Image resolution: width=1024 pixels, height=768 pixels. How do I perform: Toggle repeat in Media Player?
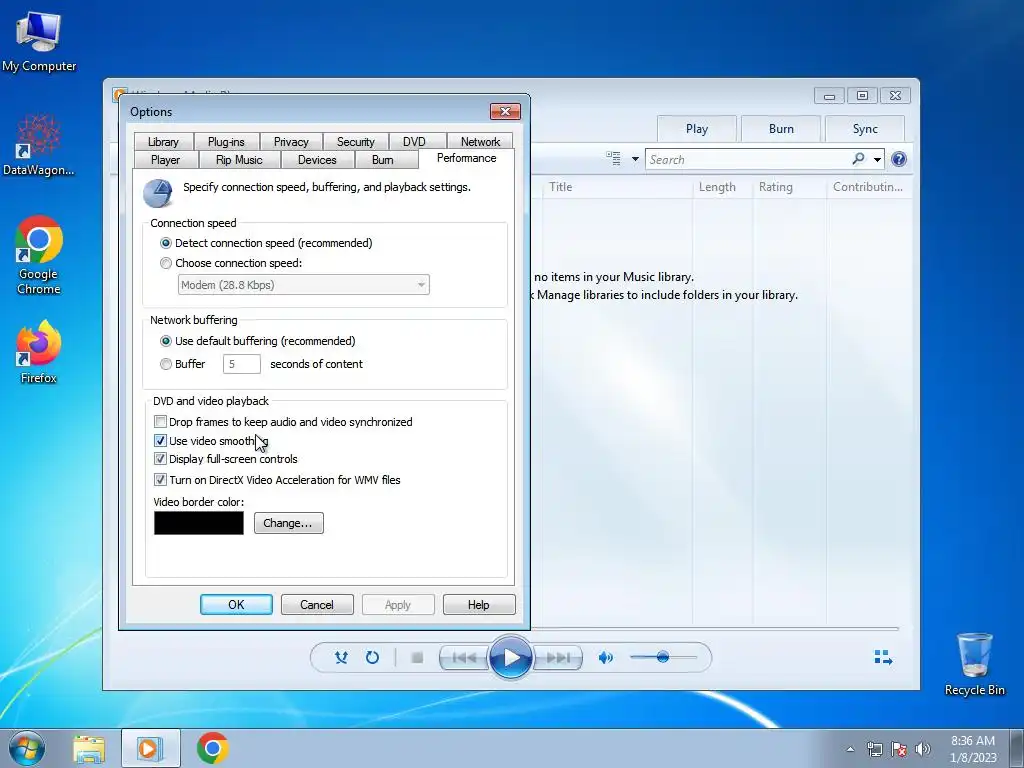(x=372, y=658)
